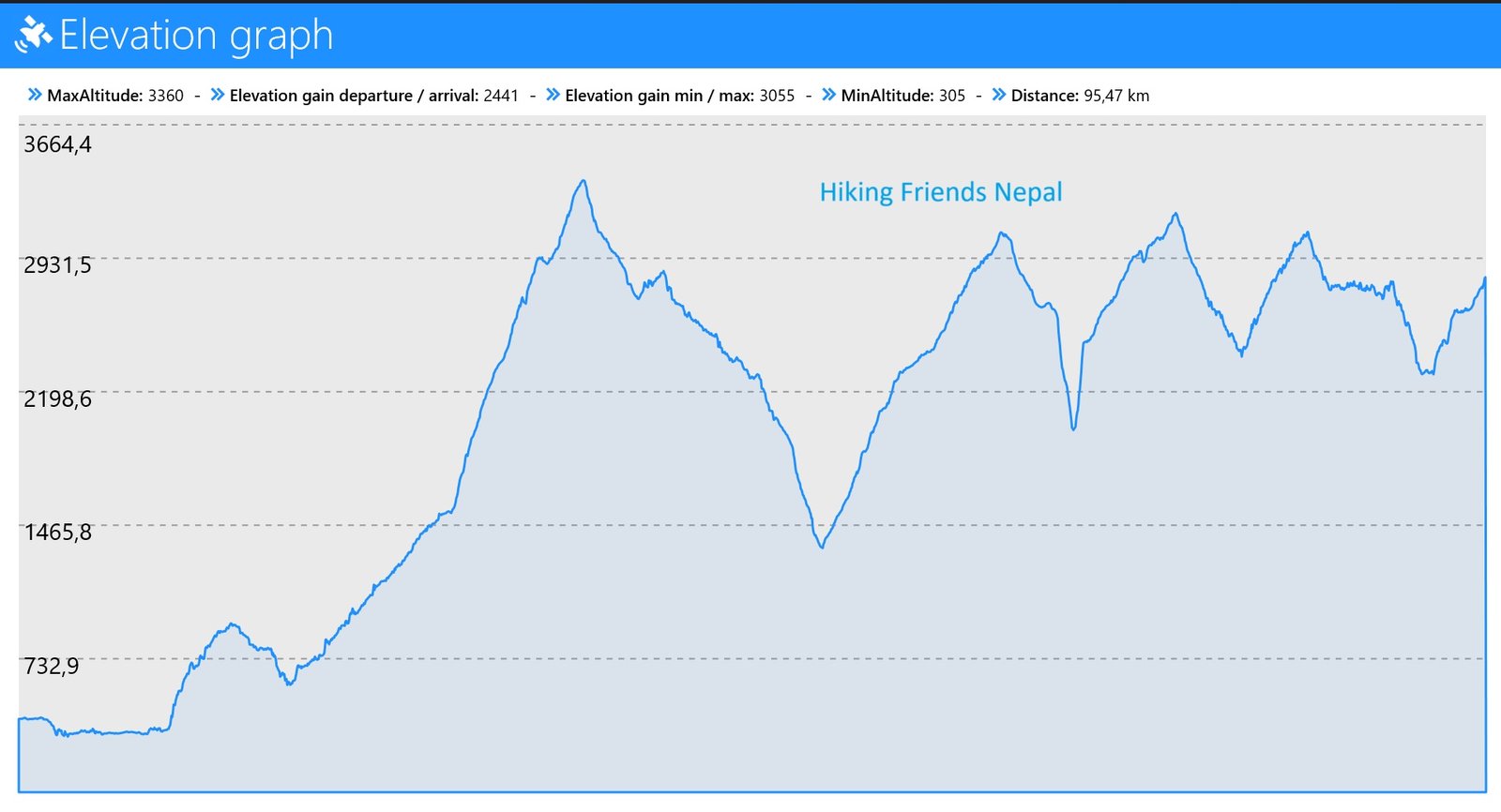Screen dimensions: 1501x812
Task: Click the double chevron before MaxAltitude
Action: [x=35, y=95]
